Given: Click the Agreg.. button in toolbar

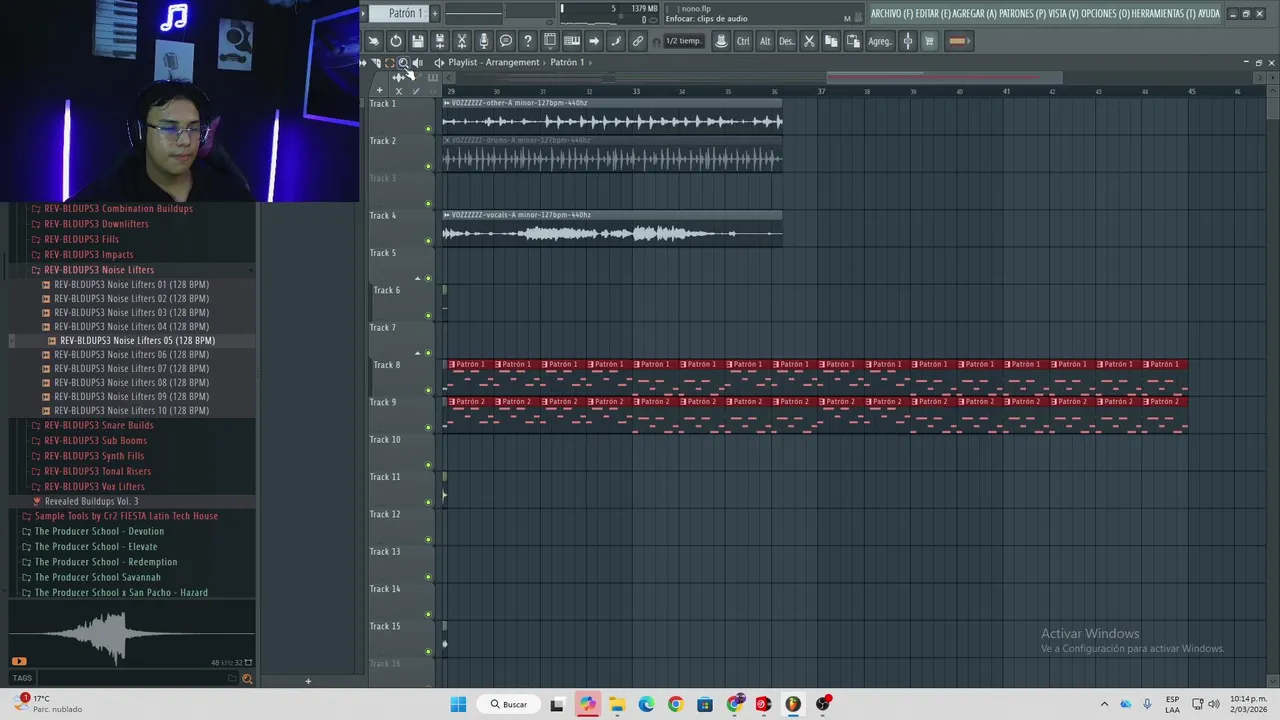Looking at the screenshot, I should [880, 41].
